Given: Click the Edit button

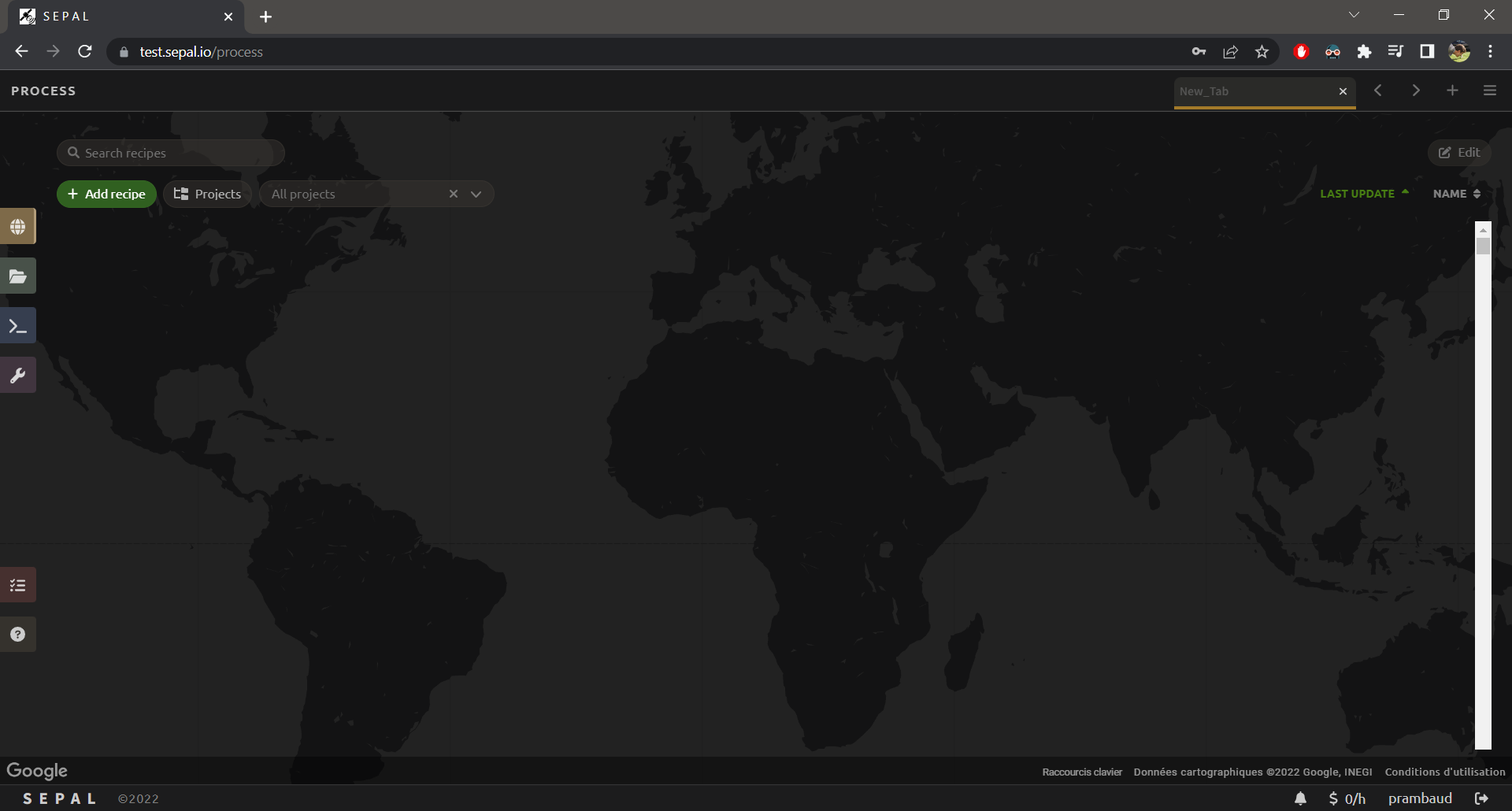Looking at the screenshot, I should click(x=1459, y=153).
